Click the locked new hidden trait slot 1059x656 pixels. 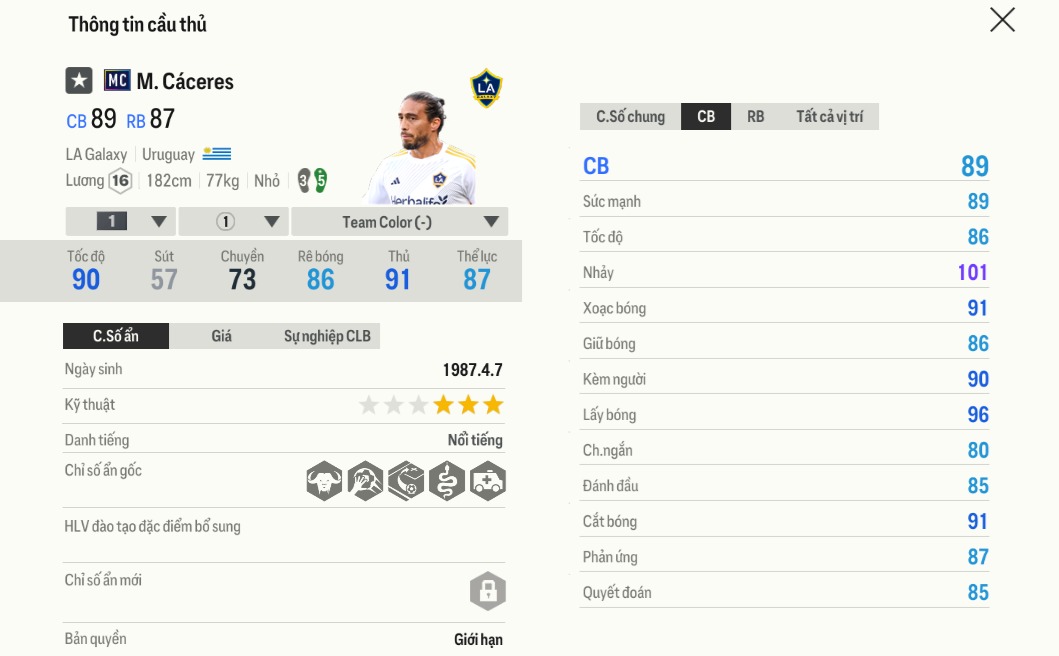488,591
